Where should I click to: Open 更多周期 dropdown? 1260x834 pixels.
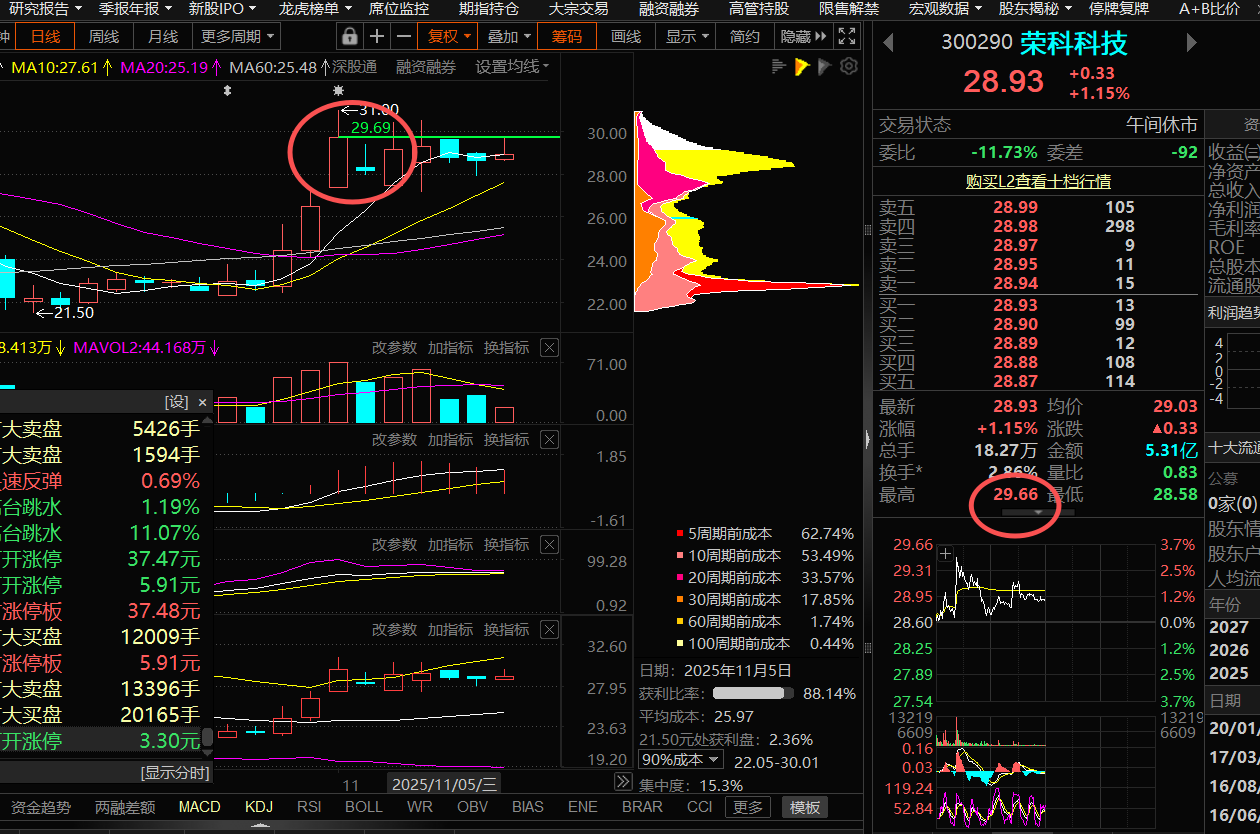click(x=238, y=36)
